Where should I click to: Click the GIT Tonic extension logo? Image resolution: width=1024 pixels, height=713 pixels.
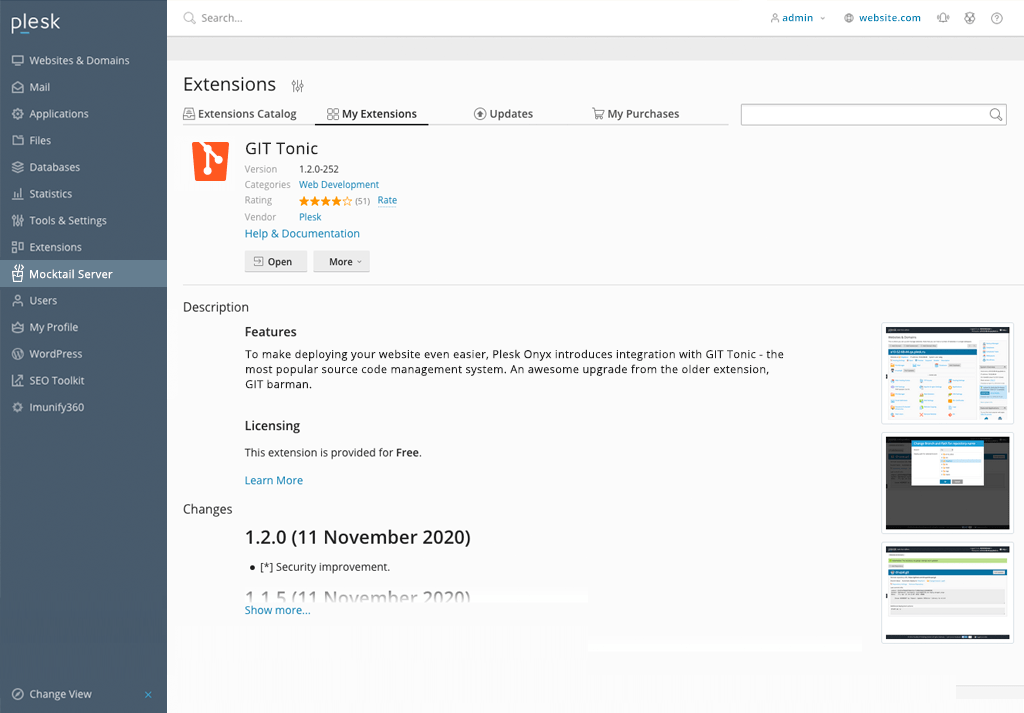pos(210,161)
